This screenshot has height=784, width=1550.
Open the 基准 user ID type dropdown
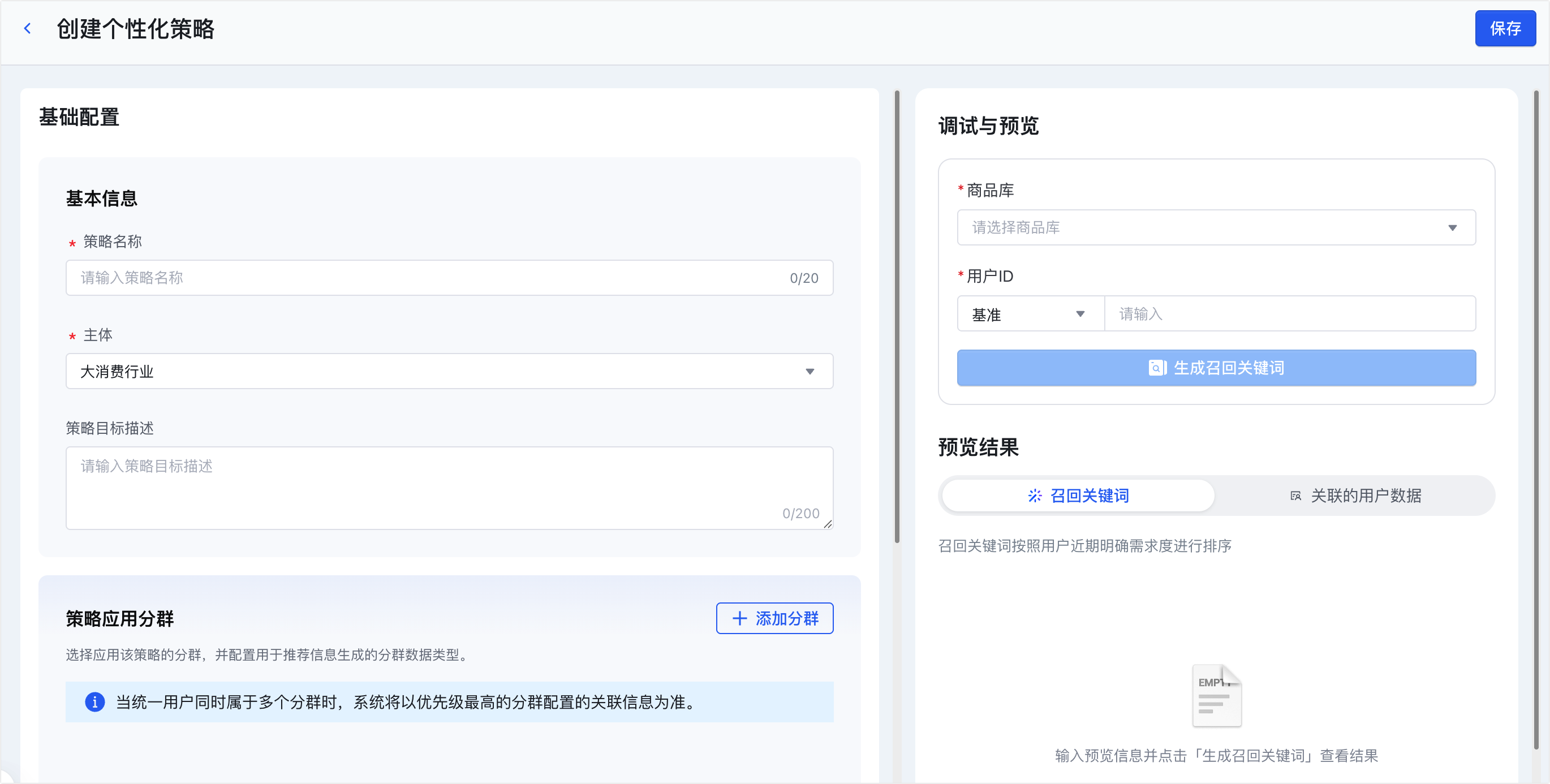[x=1031, y=313]
